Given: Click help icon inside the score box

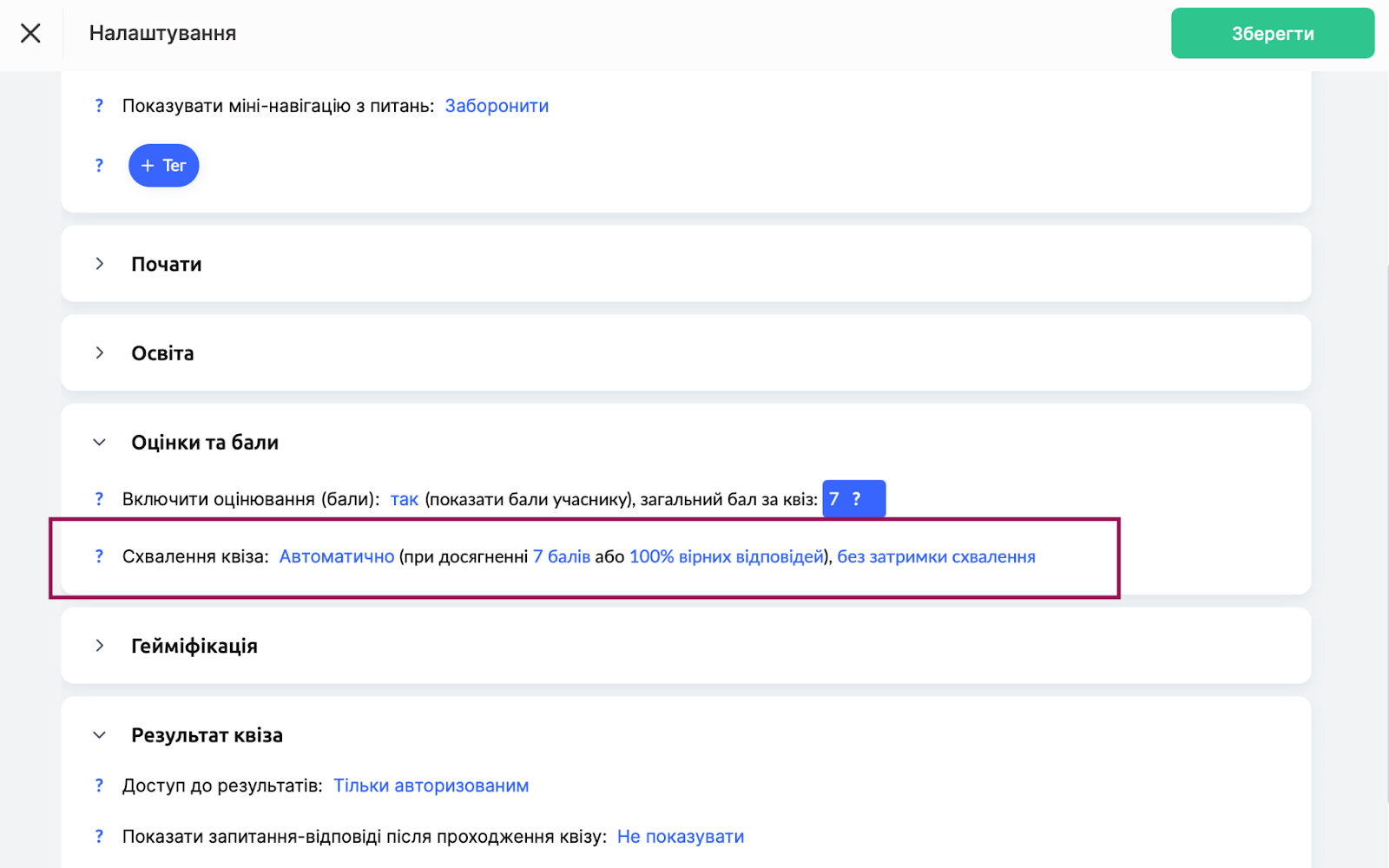Looking at the screenshot, I should click(857, 499).
